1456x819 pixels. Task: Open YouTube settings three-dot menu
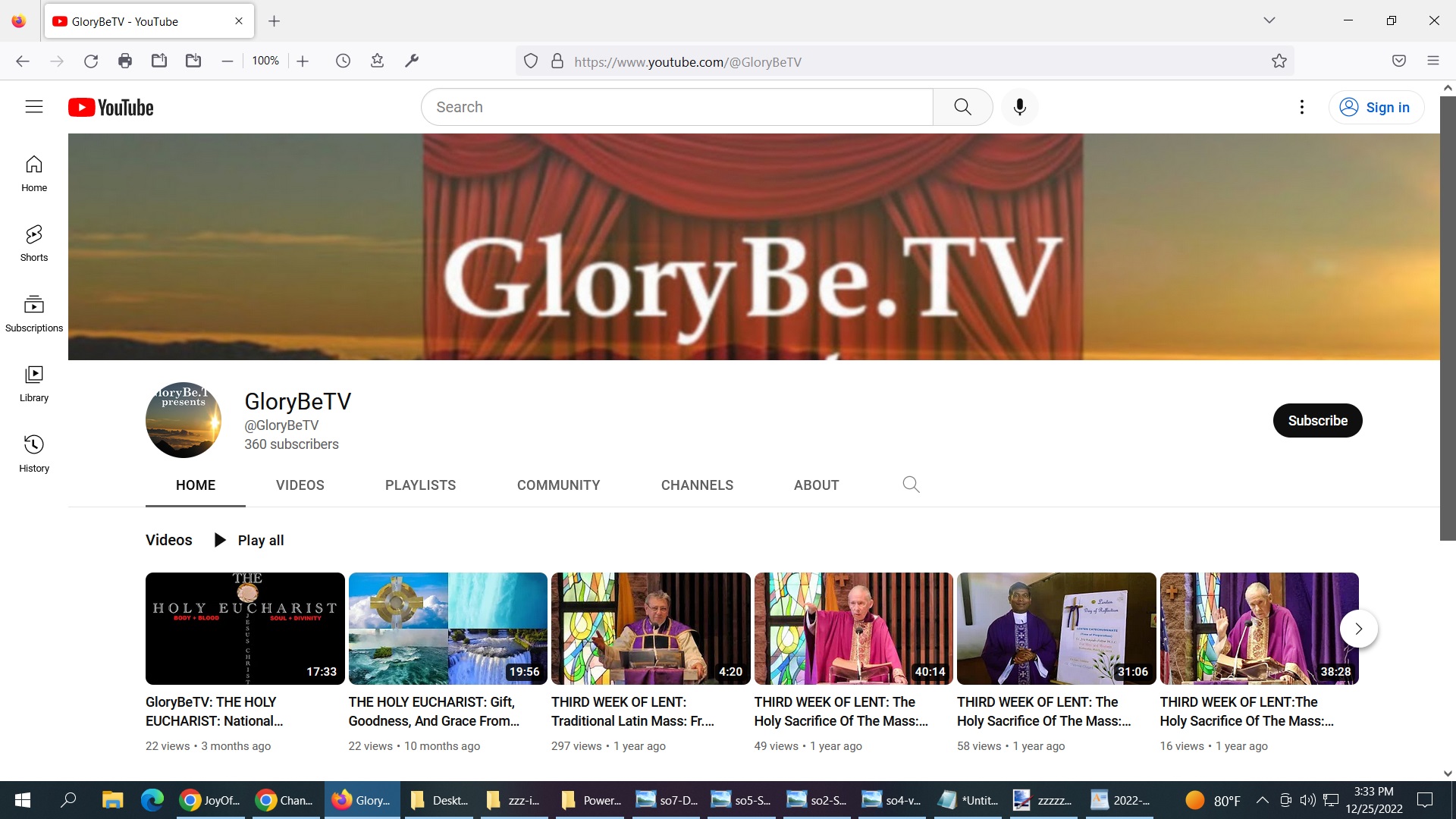coord(1302,107)
